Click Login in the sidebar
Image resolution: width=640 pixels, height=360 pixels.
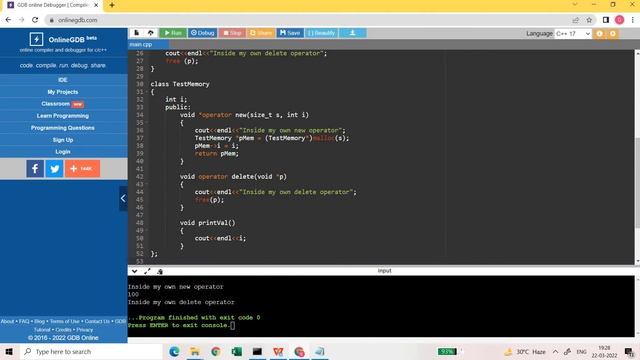pos(63,151)
